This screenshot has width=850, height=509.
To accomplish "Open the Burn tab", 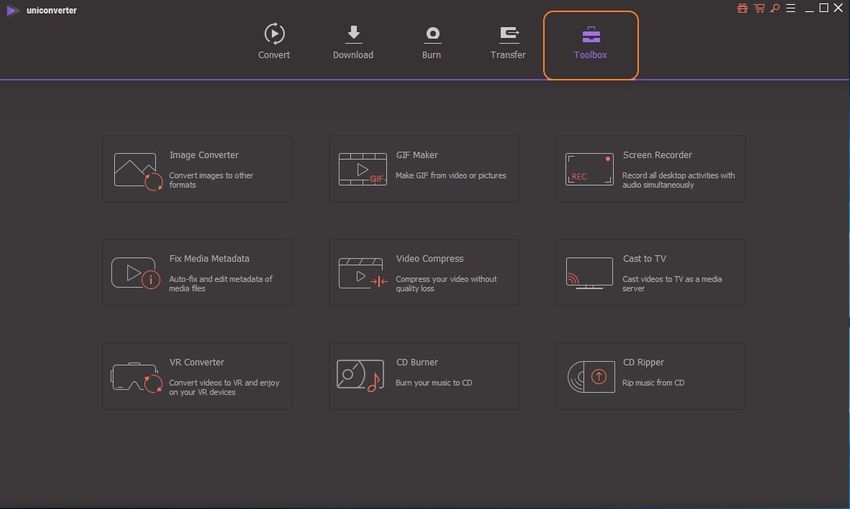I will pyautogui.click(x=432, y=42).
